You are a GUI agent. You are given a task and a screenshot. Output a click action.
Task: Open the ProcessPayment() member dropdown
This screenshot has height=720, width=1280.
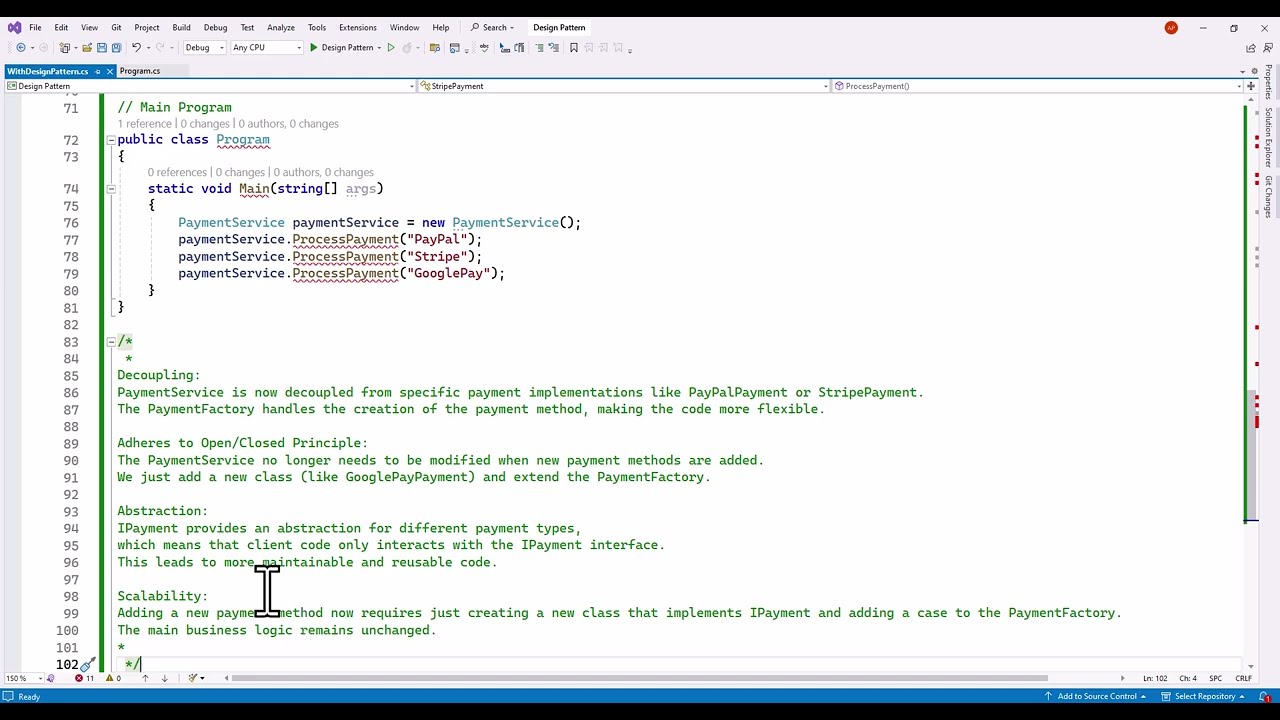(x=1037, y=86)
